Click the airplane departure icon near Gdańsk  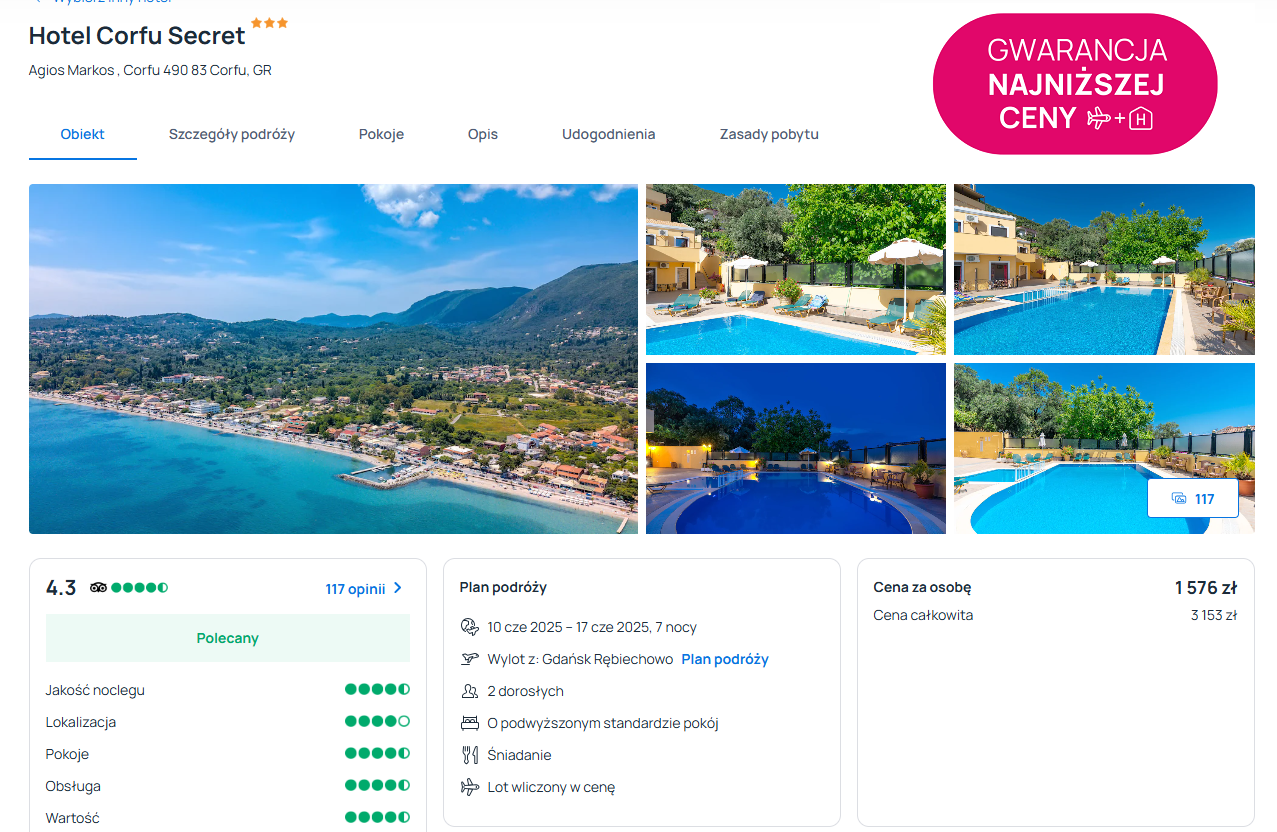coord(470,659)
